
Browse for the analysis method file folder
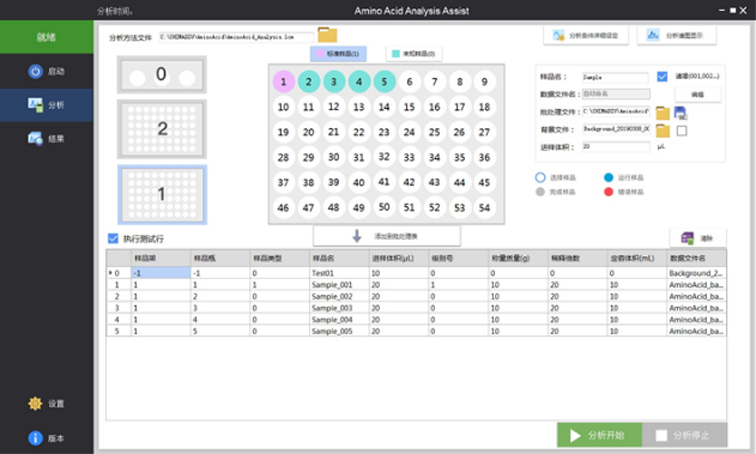point(327,36)
